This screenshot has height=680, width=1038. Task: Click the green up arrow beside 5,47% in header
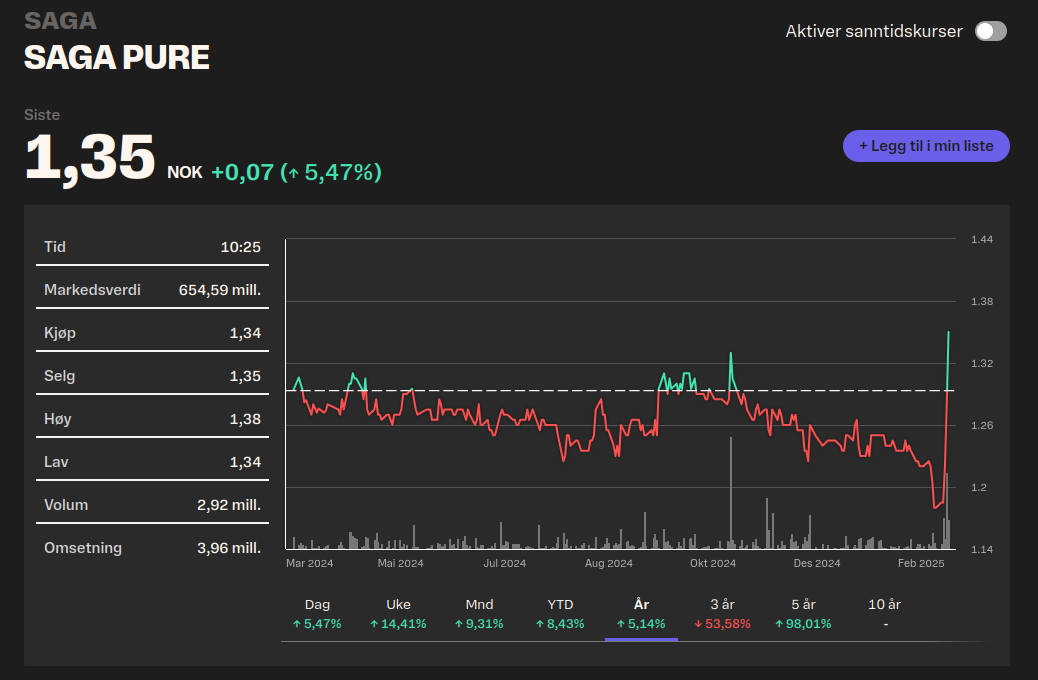point(293,173)
